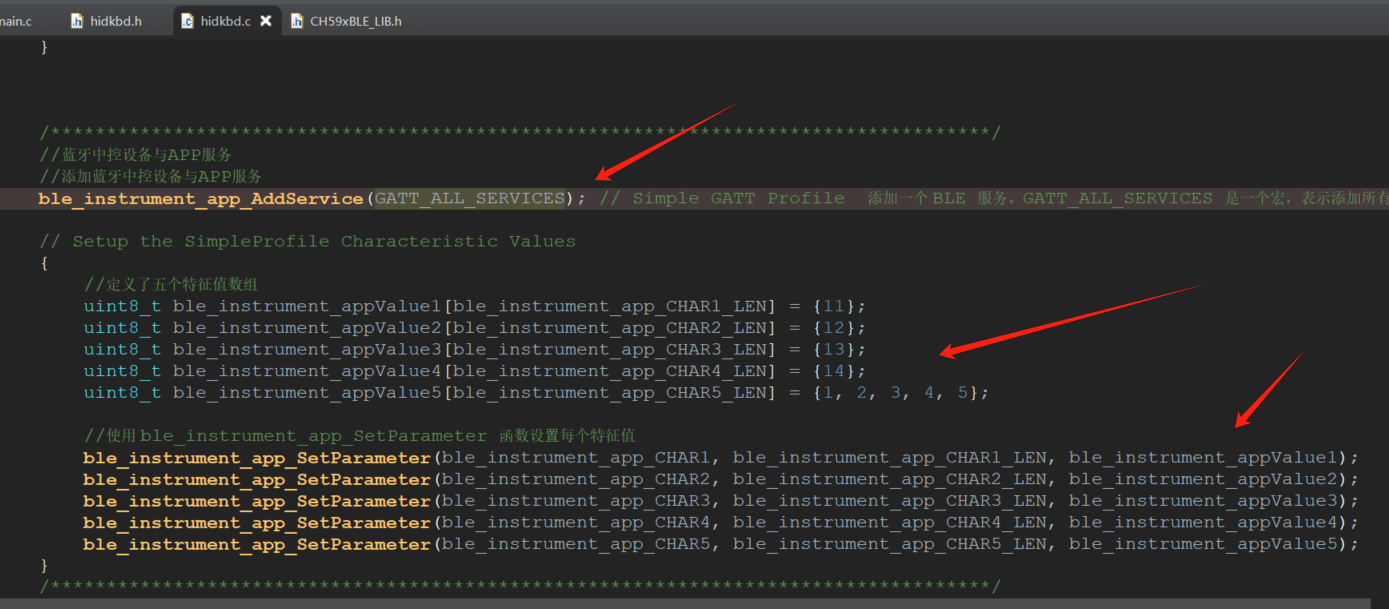Click the SetParameter call for ble_instrument_app_CHAR3

pyautogui.click(x=721, y=501)
